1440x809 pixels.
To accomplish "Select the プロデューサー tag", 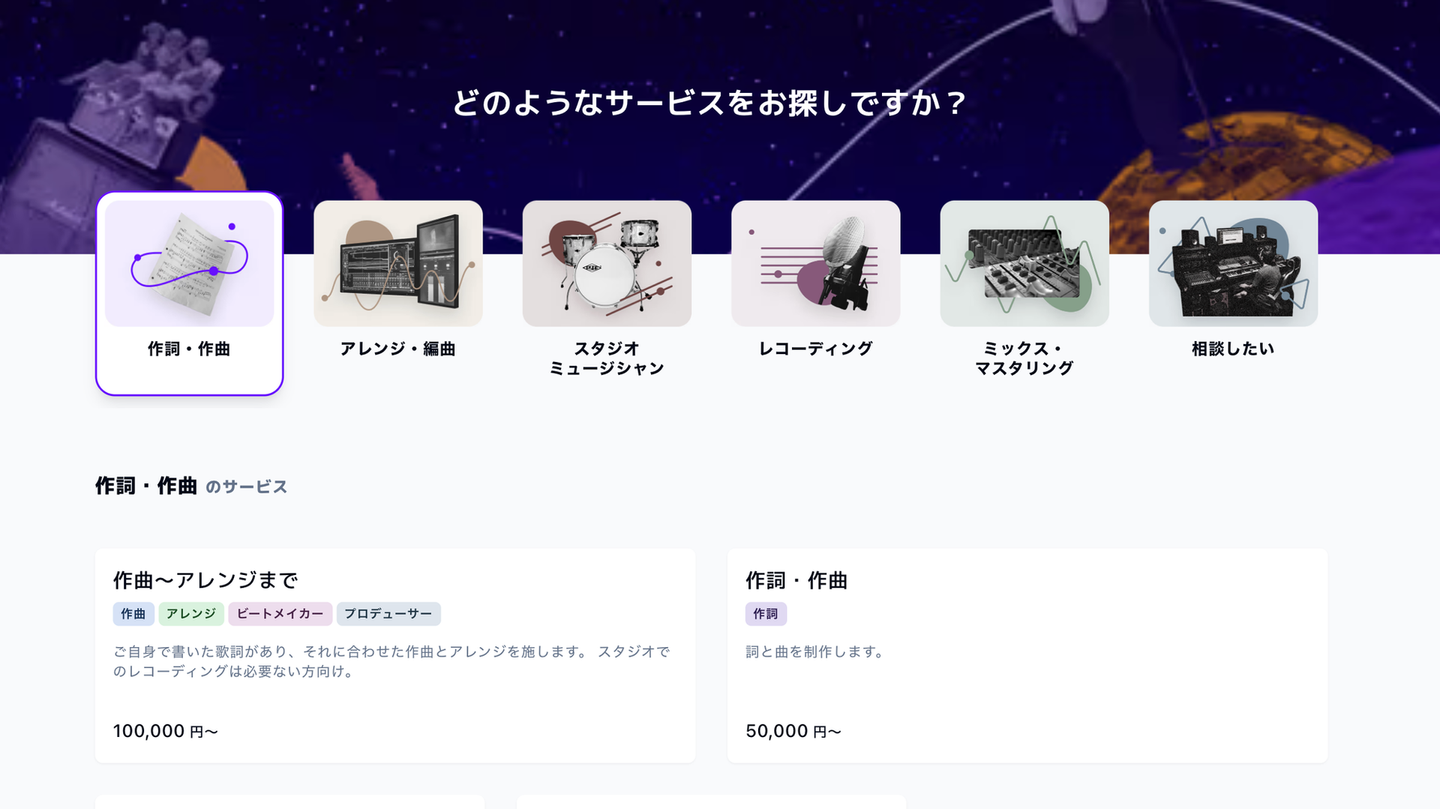I will [389, 614].
